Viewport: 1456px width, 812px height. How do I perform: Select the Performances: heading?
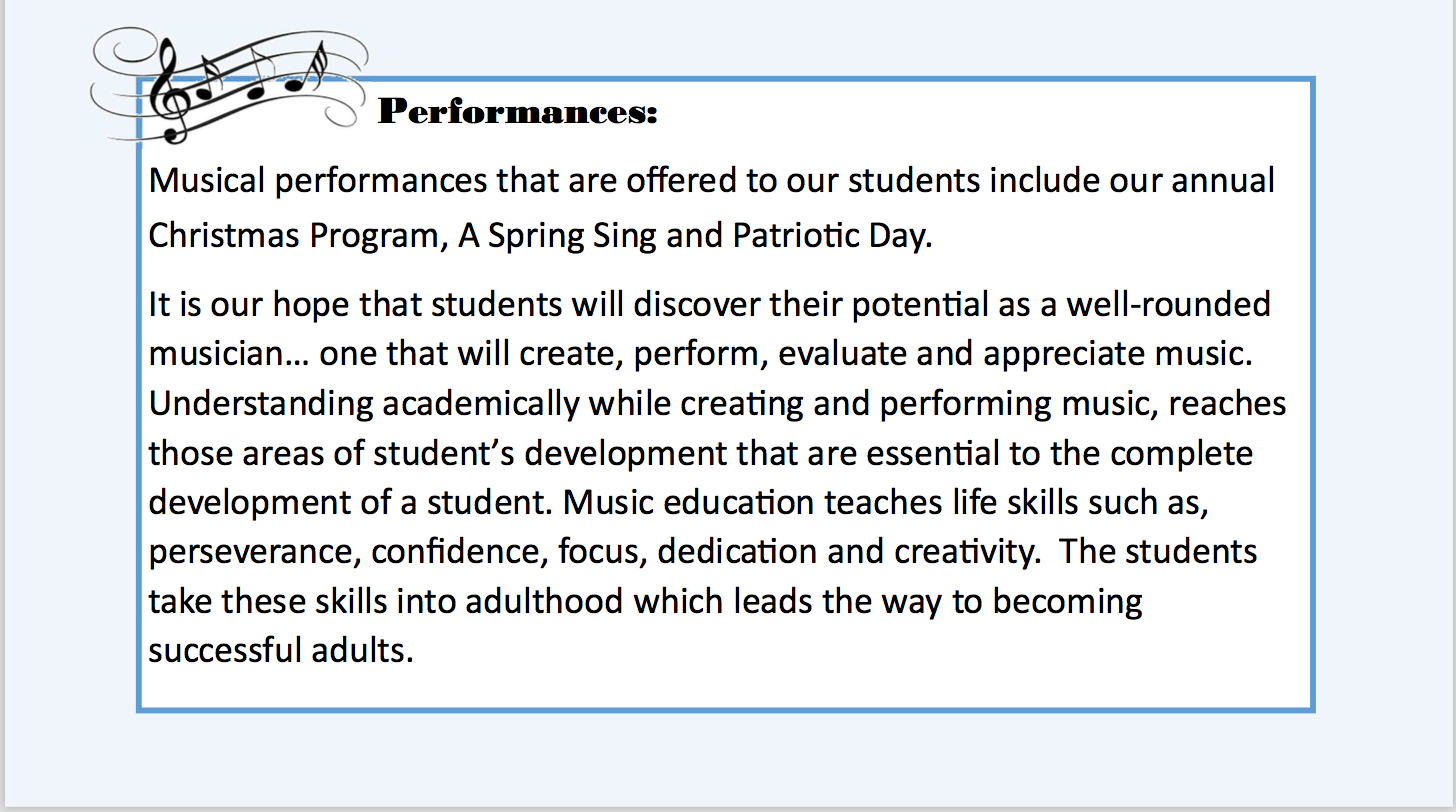tap(518, 112)
